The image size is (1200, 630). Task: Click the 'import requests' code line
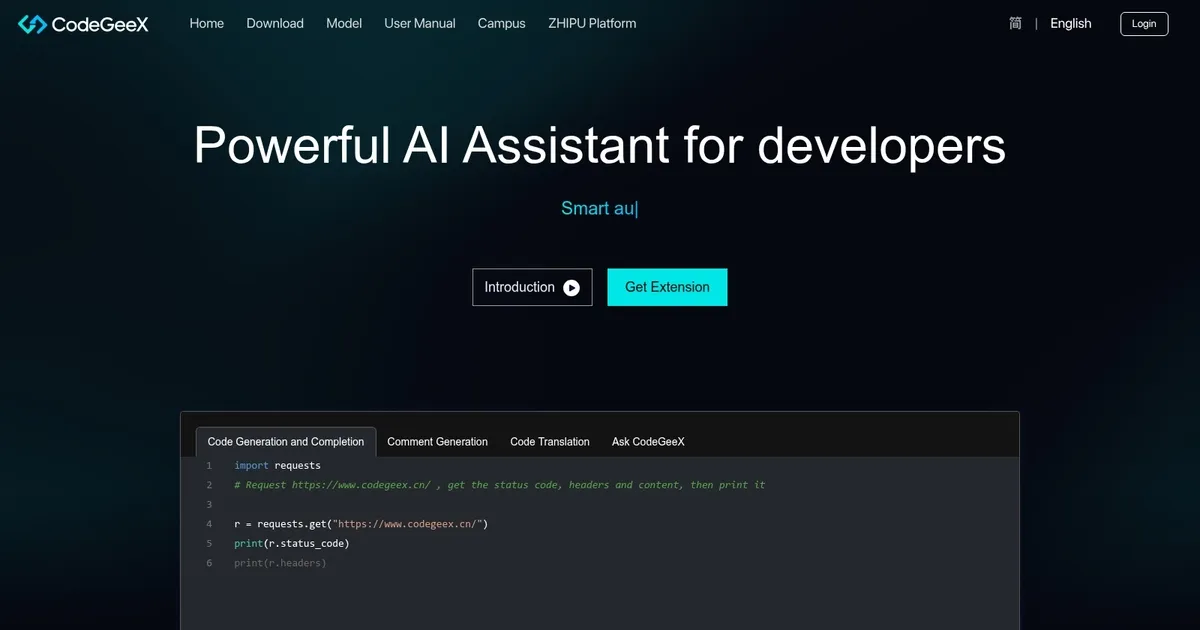coord(277,466)
